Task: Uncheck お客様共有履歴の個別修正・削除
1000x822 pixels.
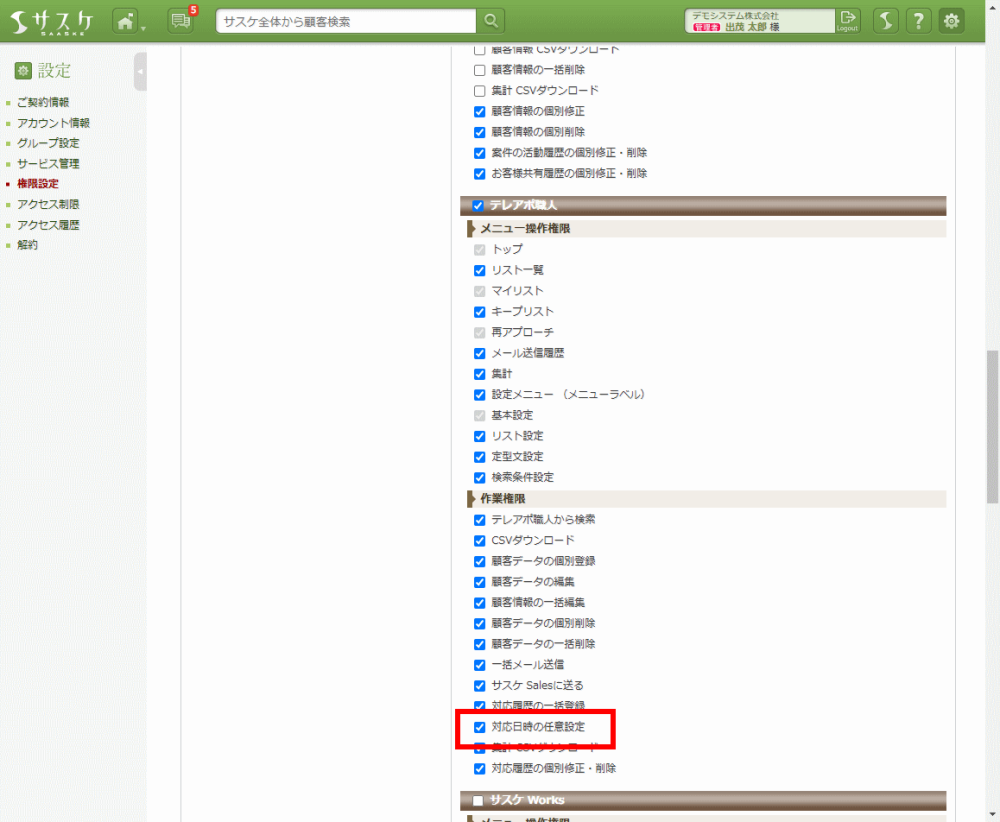Action: (480, 173)
